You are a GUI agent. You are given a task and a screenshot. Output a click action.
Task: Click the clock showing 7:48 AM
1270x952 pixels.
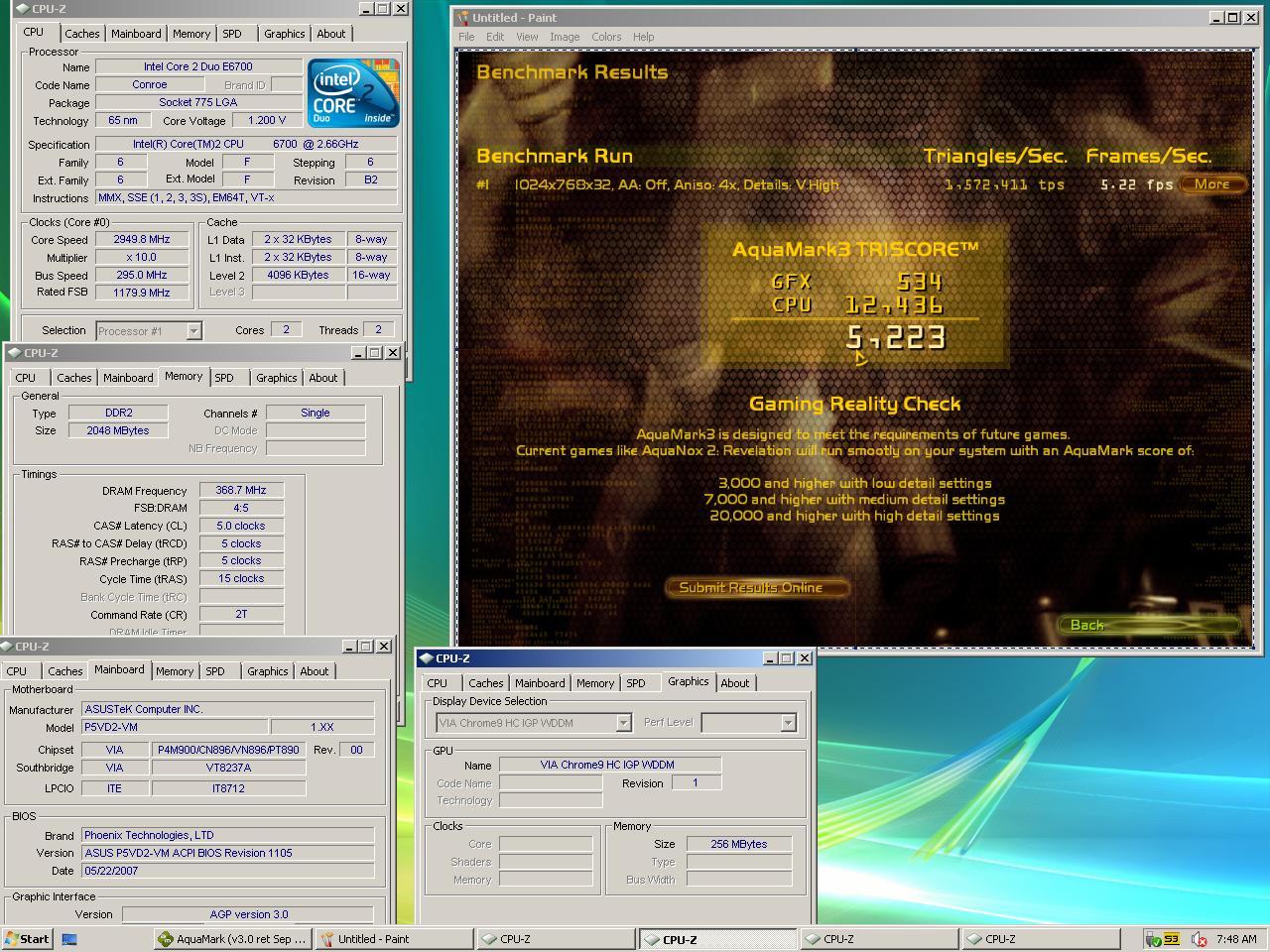click(x=1236, y=939)
